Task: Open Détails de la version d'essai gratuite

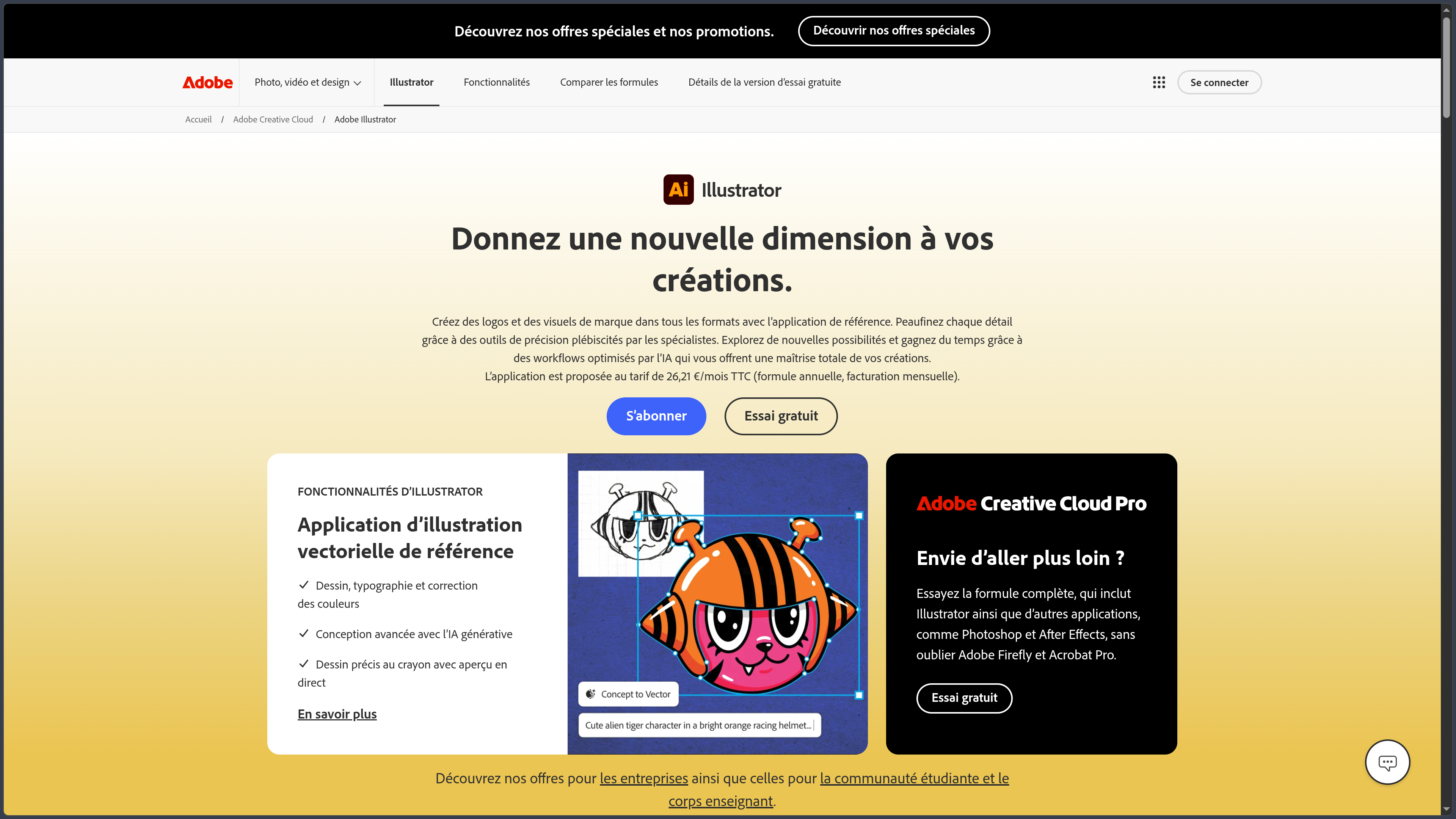Action: (x=764, y=83)
